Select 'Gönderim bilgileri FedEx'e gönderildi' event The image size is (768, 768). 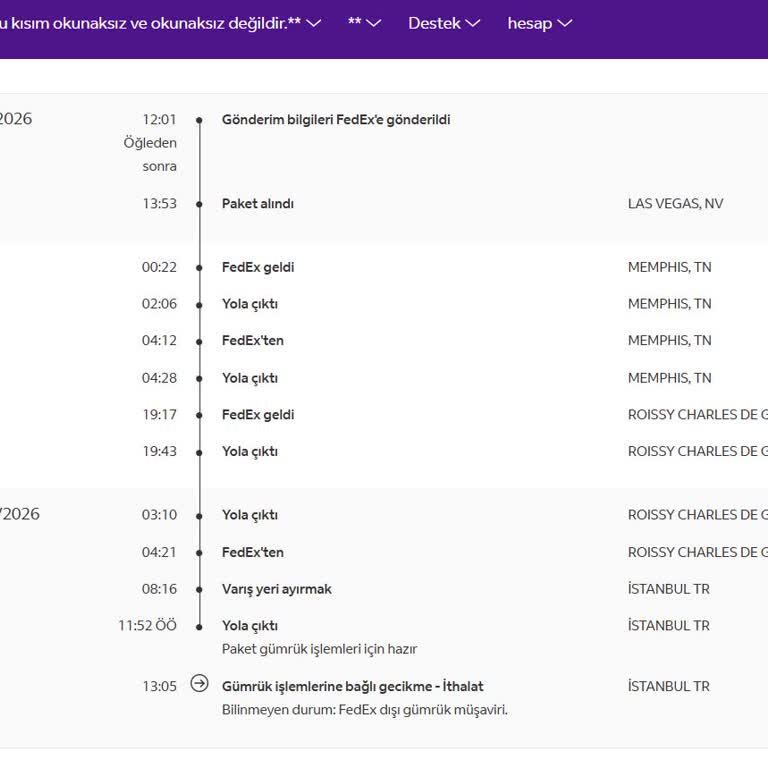coord(336,120)
